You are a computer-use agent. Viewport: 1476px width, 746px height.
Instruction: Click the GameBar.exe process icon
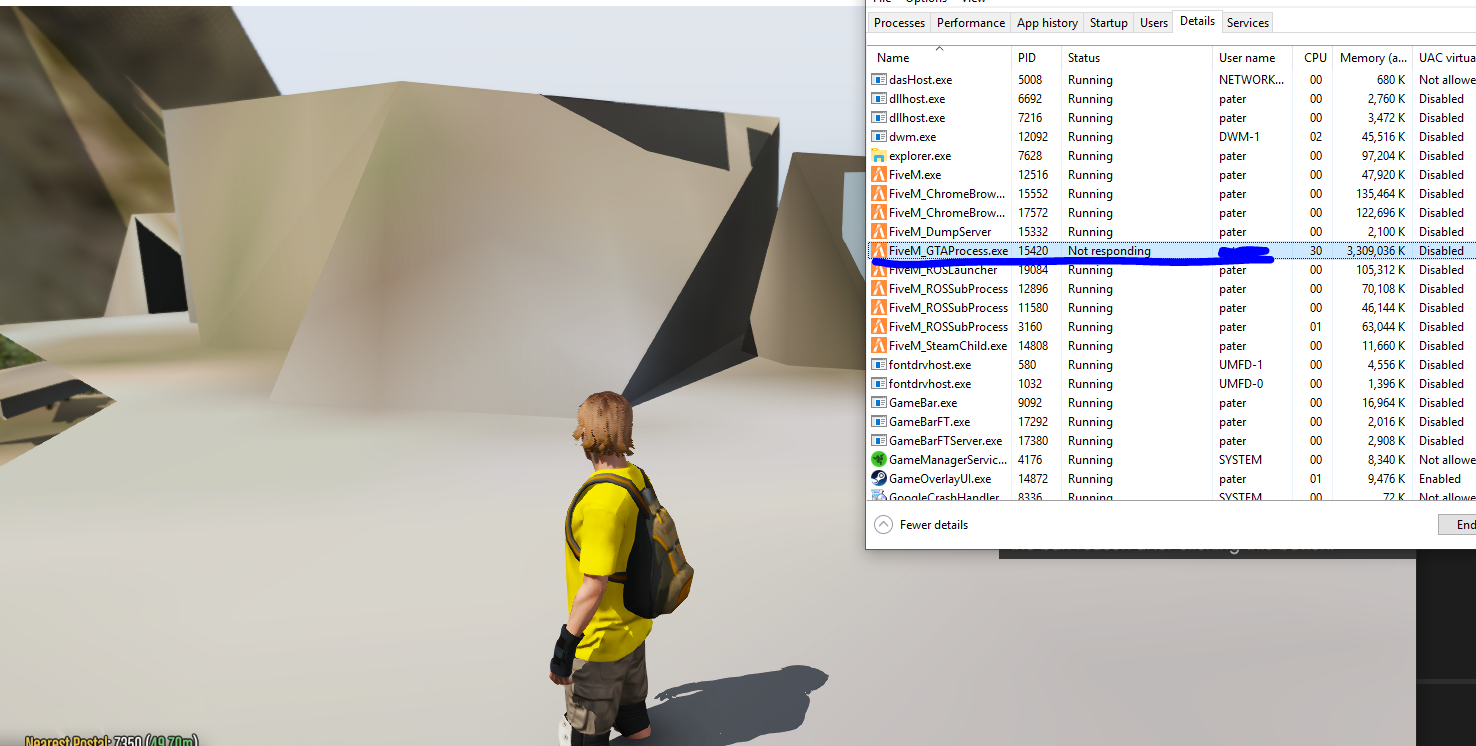click(879, 402)
